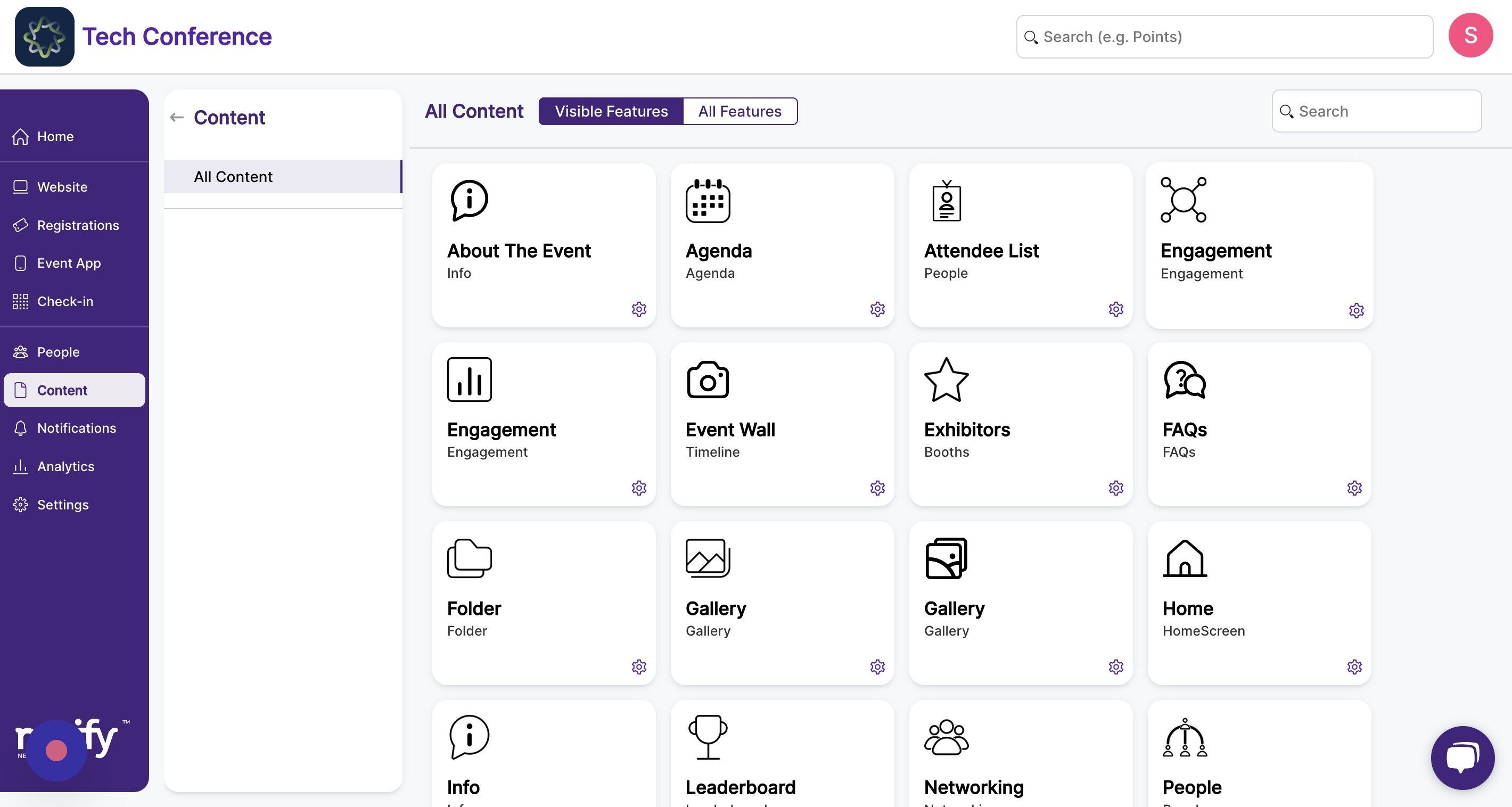The width and height of the screenshot is (1512, 807).
Task: Open Notifications in sidebar
Action: (x=76, y=428)
